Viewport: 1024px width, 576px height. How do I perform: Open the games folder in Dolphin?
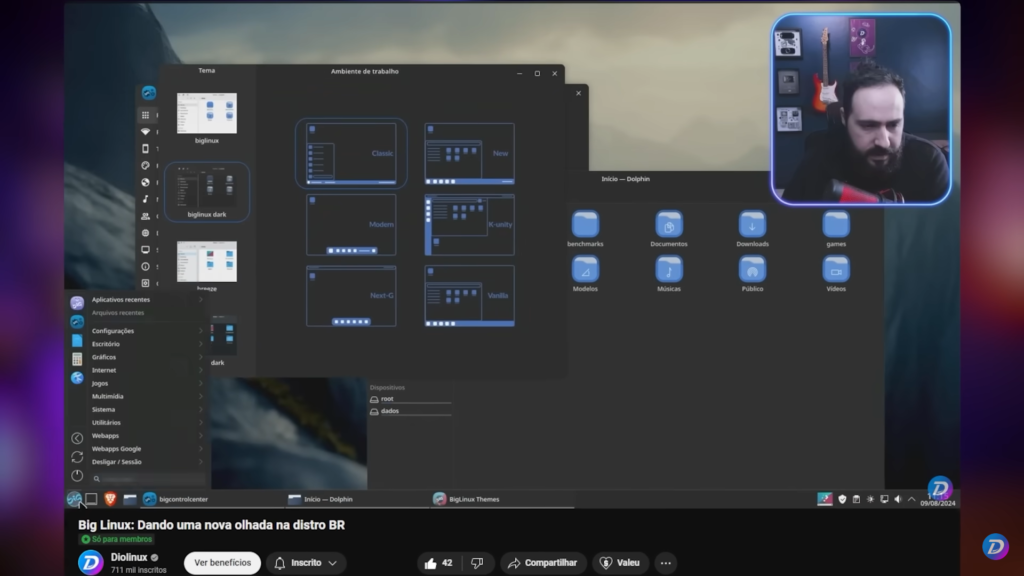click(836, 229)
